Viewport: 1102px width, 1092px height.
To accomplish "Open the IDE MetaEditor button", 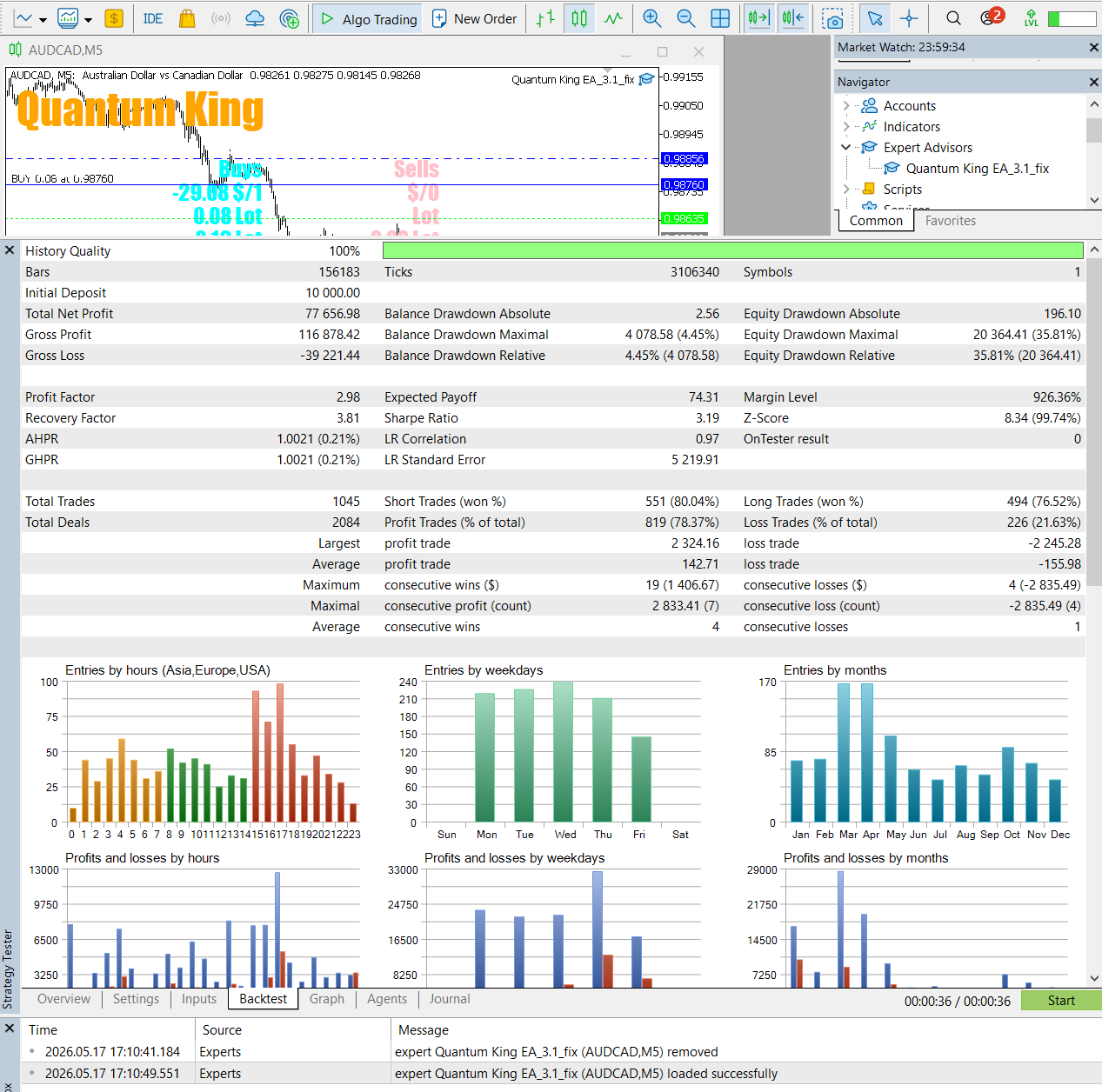I will [x=153, y=18].
